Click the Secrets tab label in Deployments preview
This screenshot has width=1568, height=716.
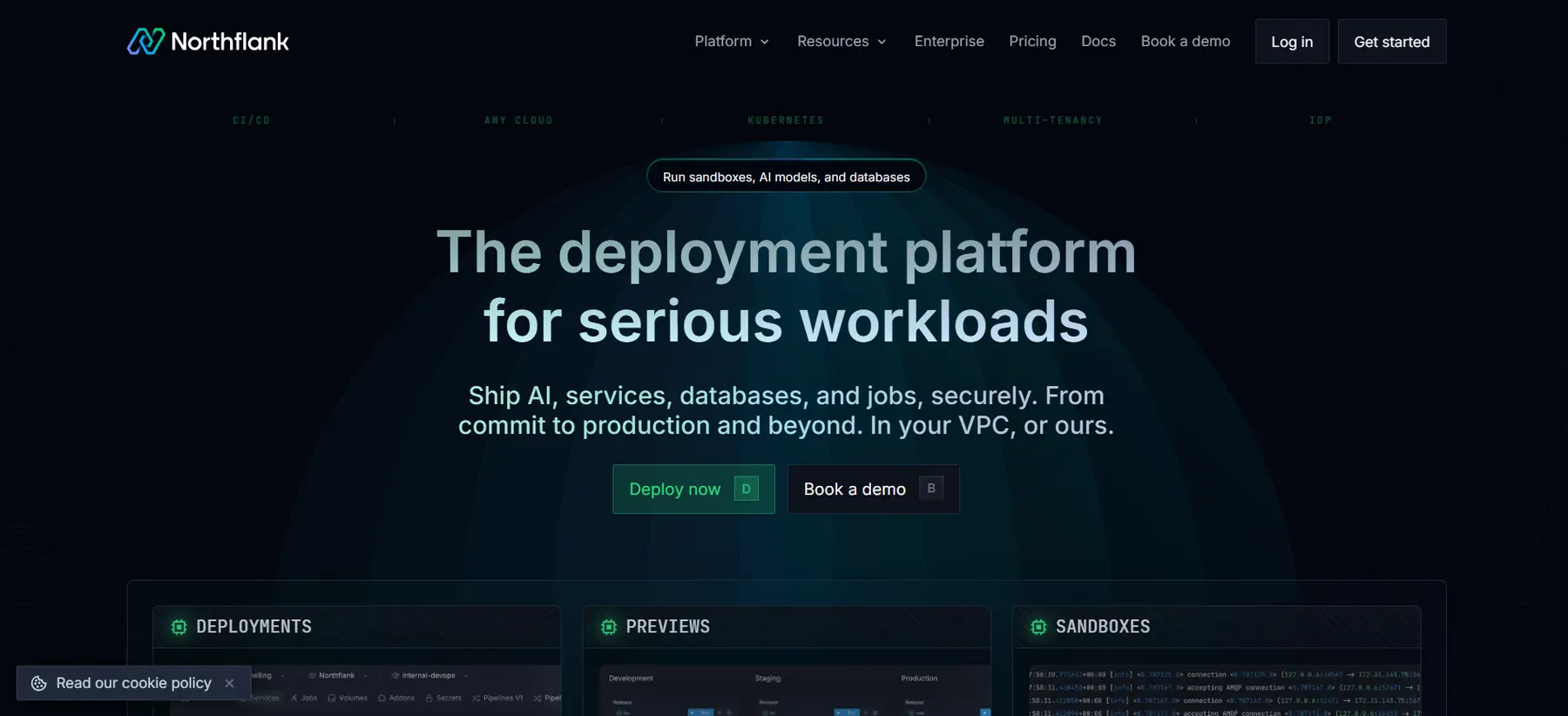(449, 698)
